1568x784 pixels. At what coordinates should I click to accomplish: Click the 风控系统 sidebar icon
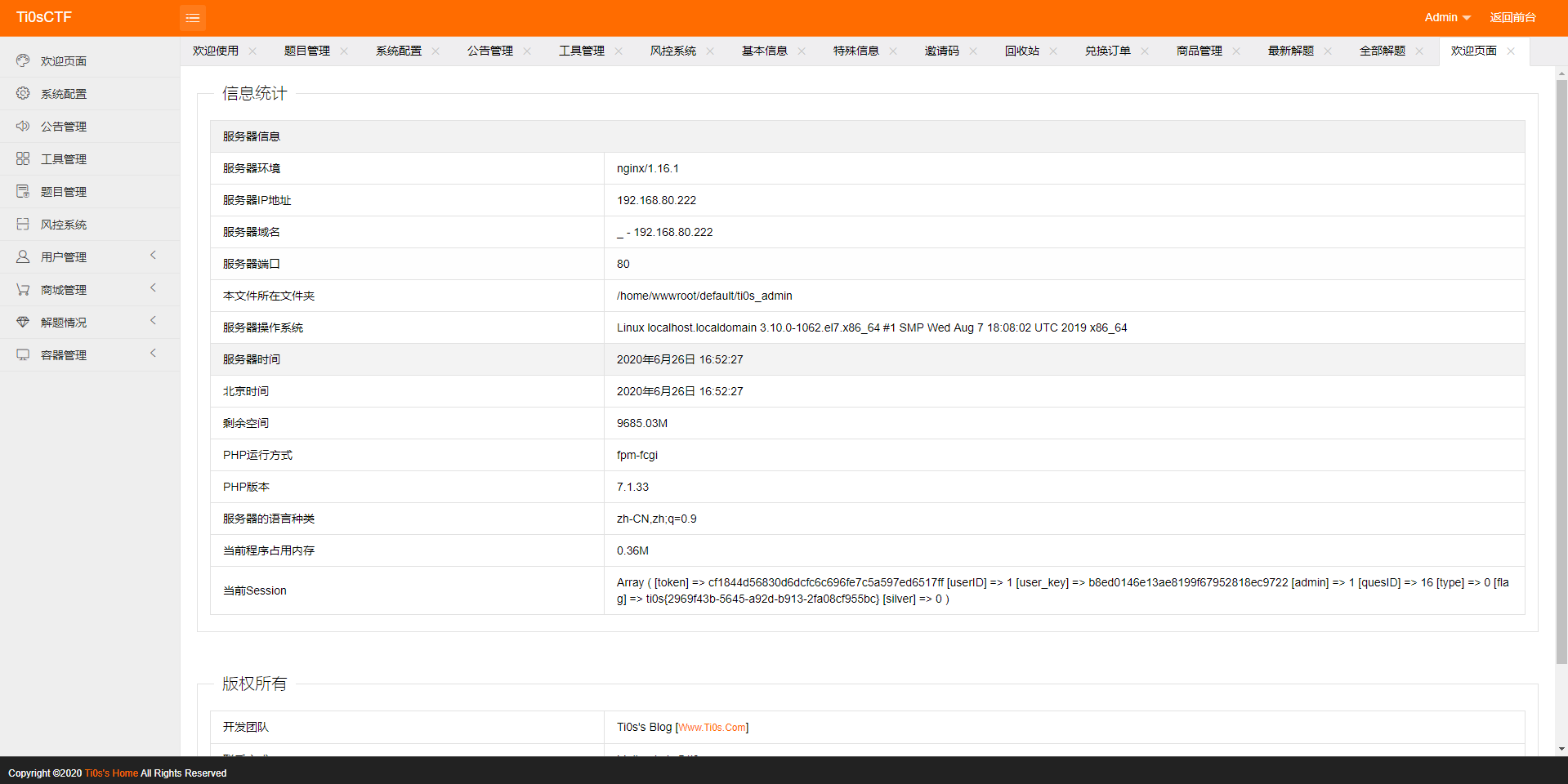coord(23,224)
